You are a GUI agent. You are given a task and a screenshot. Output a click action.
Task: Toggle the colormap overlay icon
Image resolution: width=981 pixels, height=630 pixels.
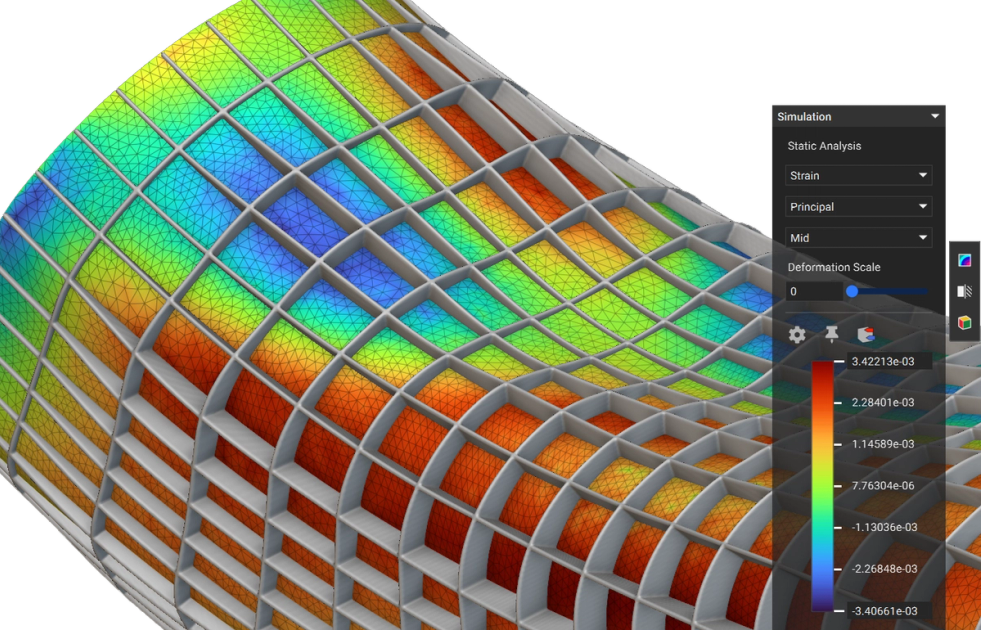tap(965, 258)
